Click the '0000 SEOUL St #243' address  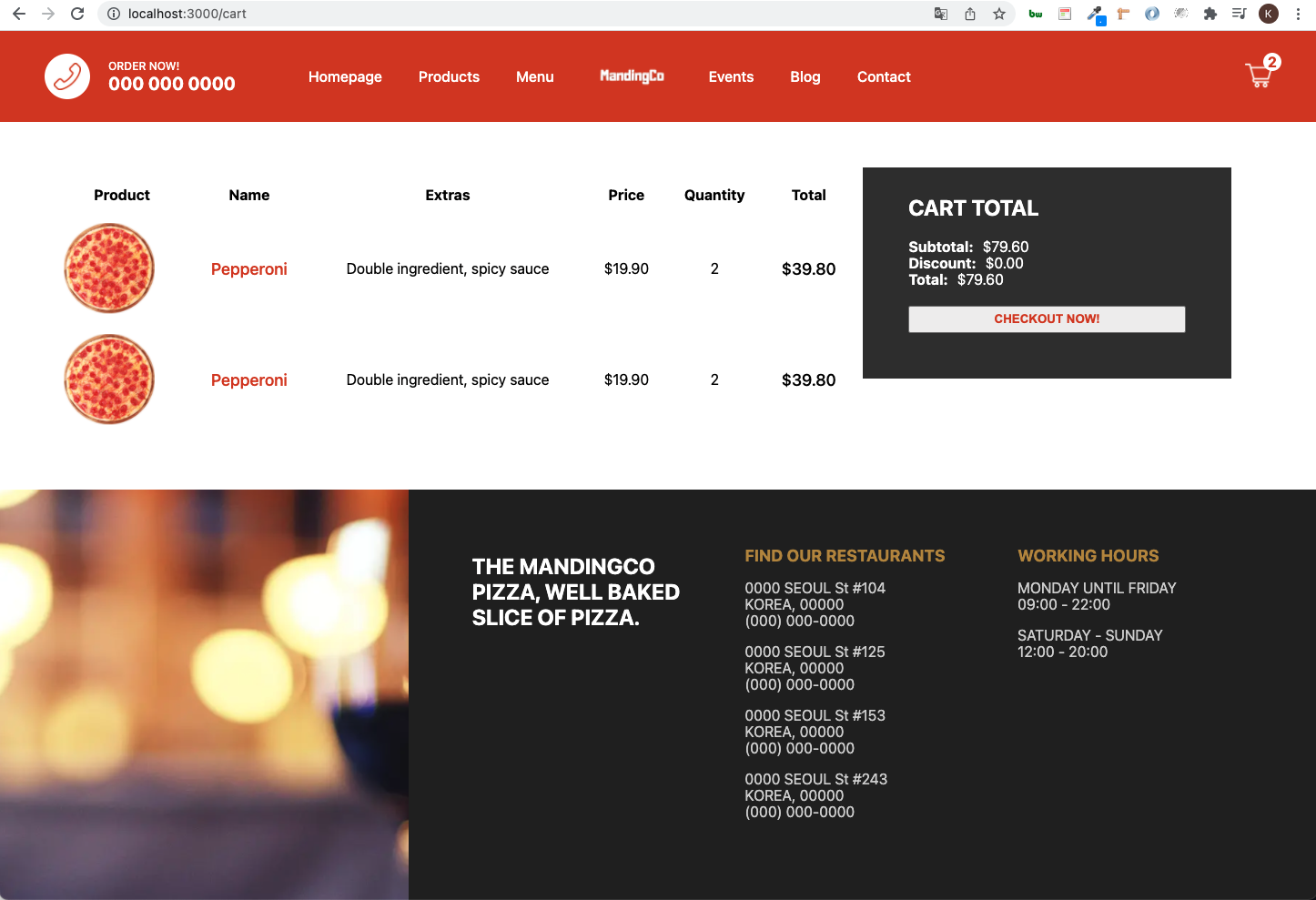pos(815,779)
